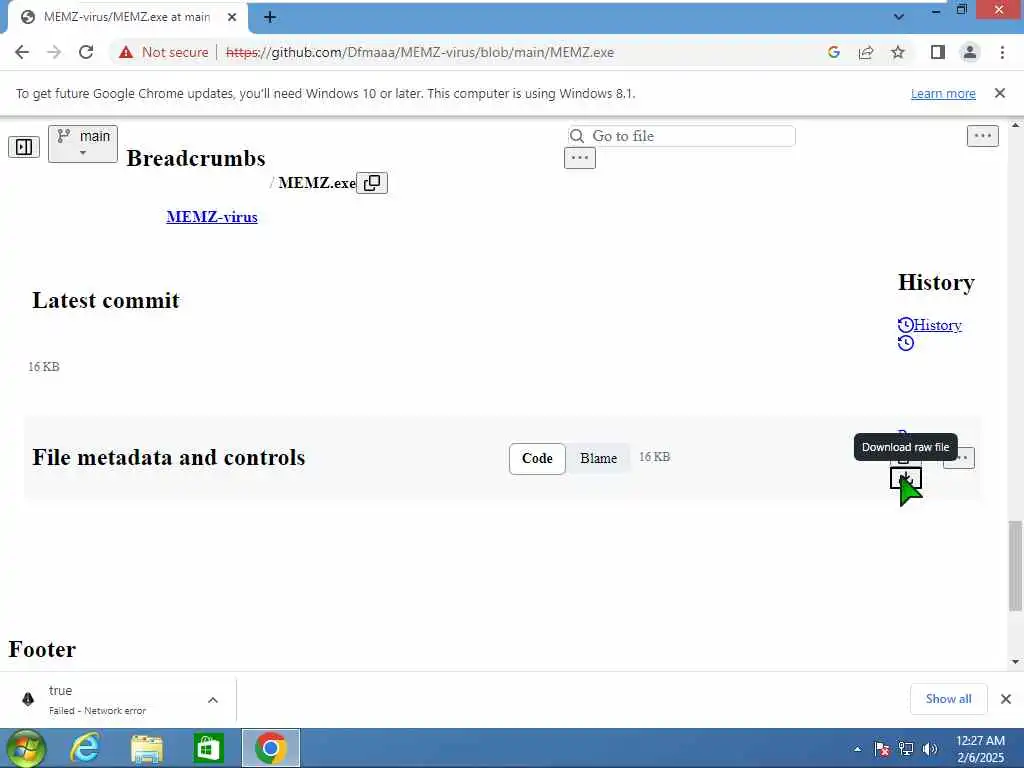Click the github.com URL in address bar
Screen dimensions: 1024x768
pos(419,52)
